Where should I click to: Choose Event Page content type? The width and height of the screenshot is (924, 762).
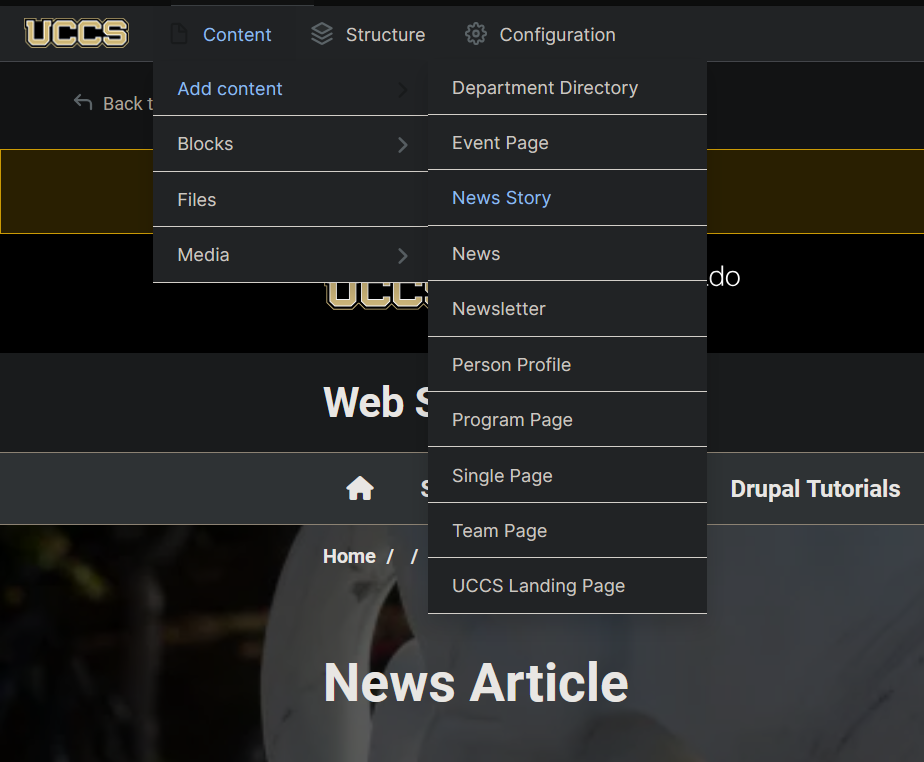pyautogui.click(x=567, y=143)
